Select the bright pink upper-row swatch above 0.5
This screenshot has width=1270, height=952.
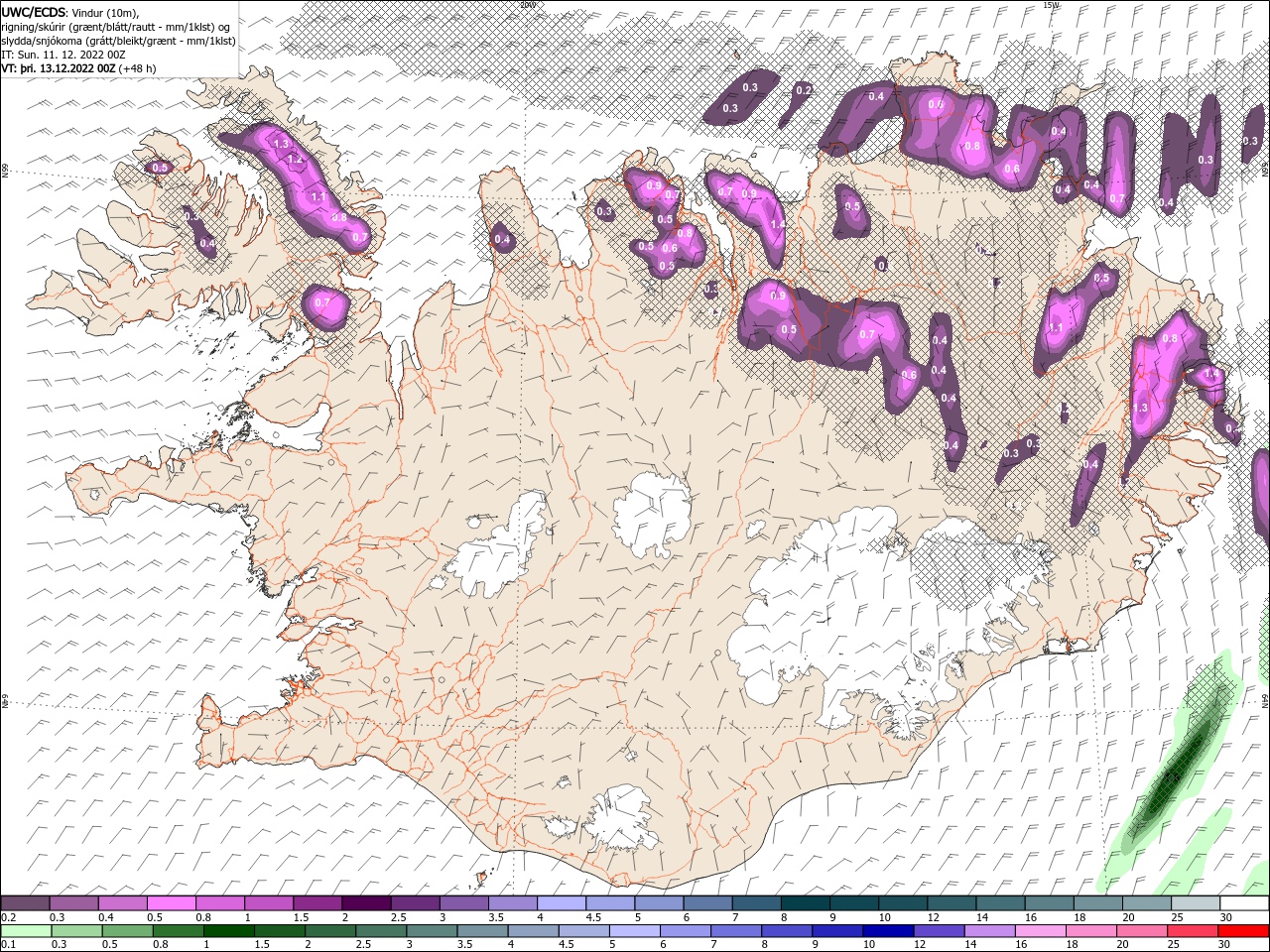171,903
